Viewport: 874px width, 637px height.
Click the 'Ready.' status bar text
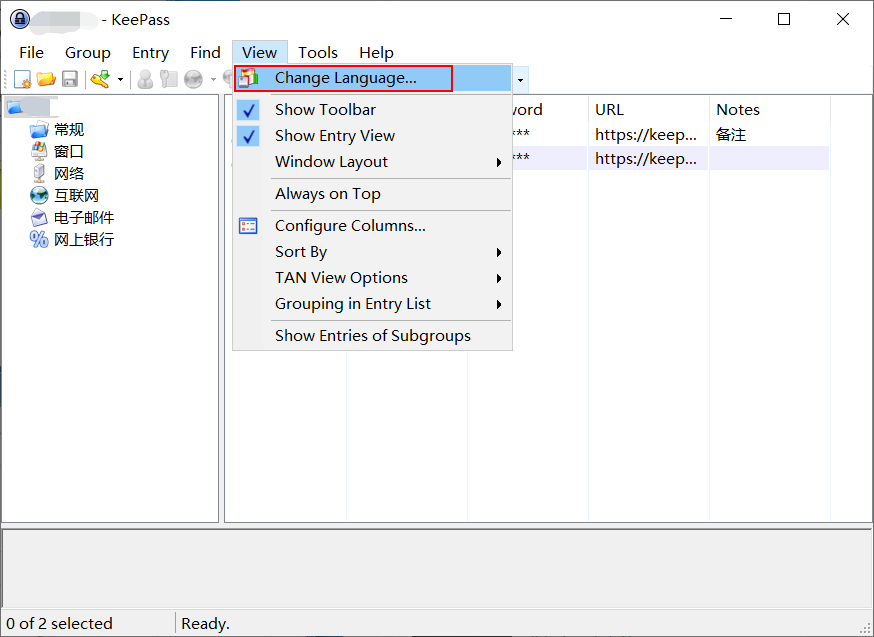point(205,623)
